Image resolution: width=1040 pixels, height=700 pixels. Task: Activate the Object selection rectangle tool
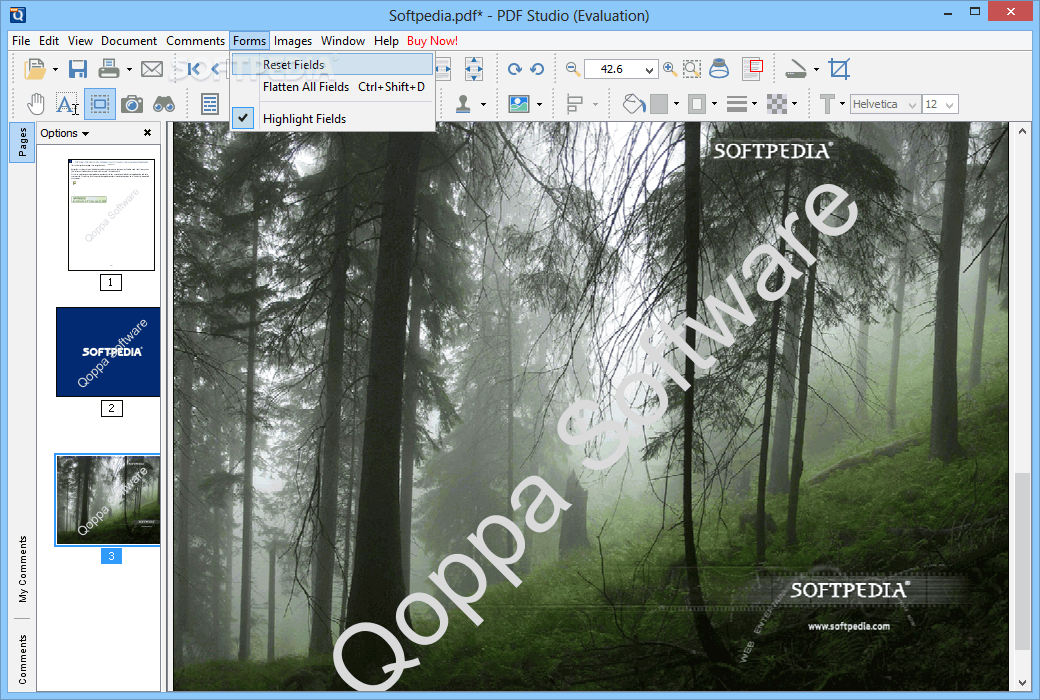[100, 104]
